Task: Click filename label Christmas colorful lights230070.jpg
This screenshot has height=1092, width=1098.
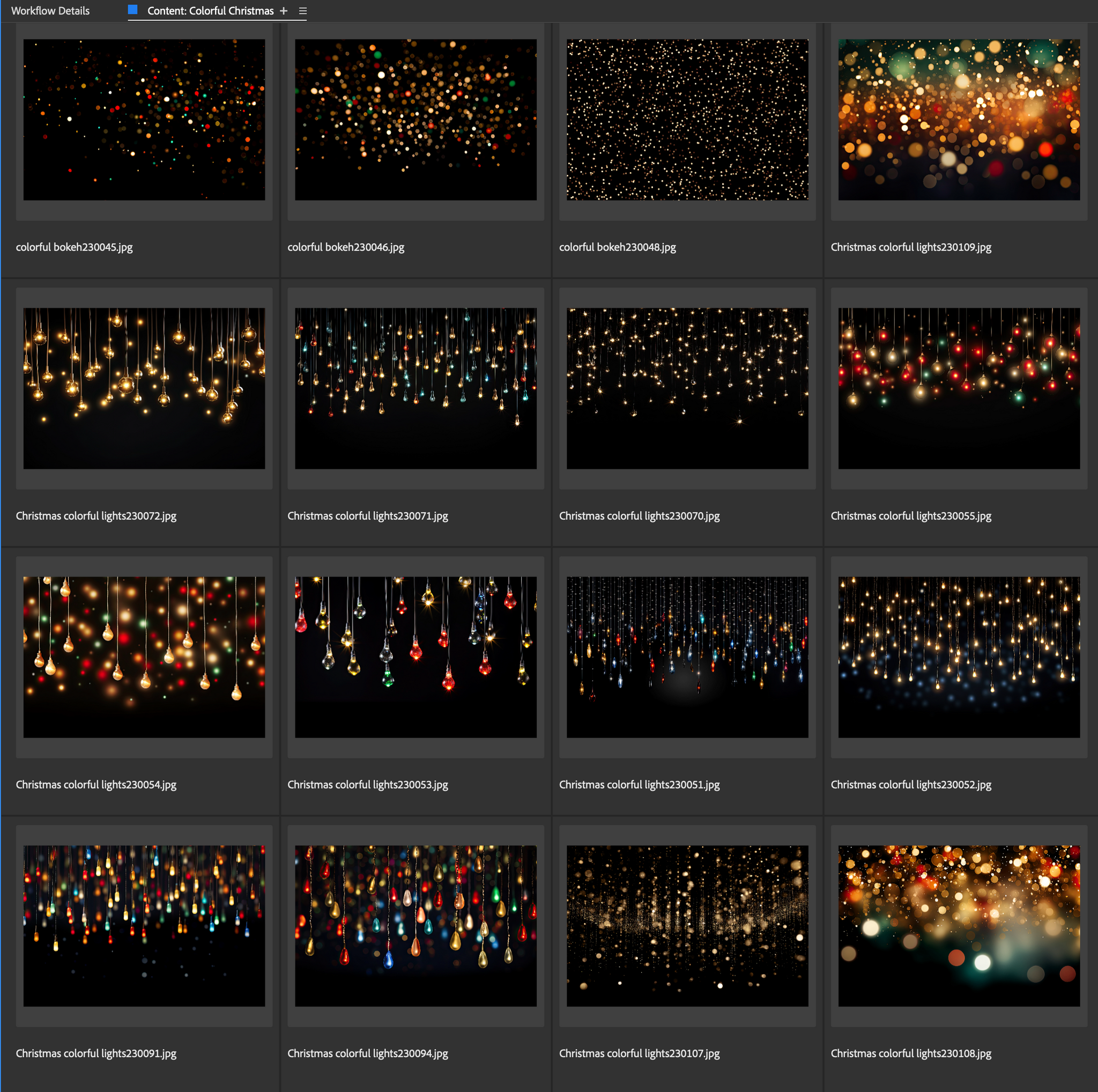Action: [x=640, y=515]
